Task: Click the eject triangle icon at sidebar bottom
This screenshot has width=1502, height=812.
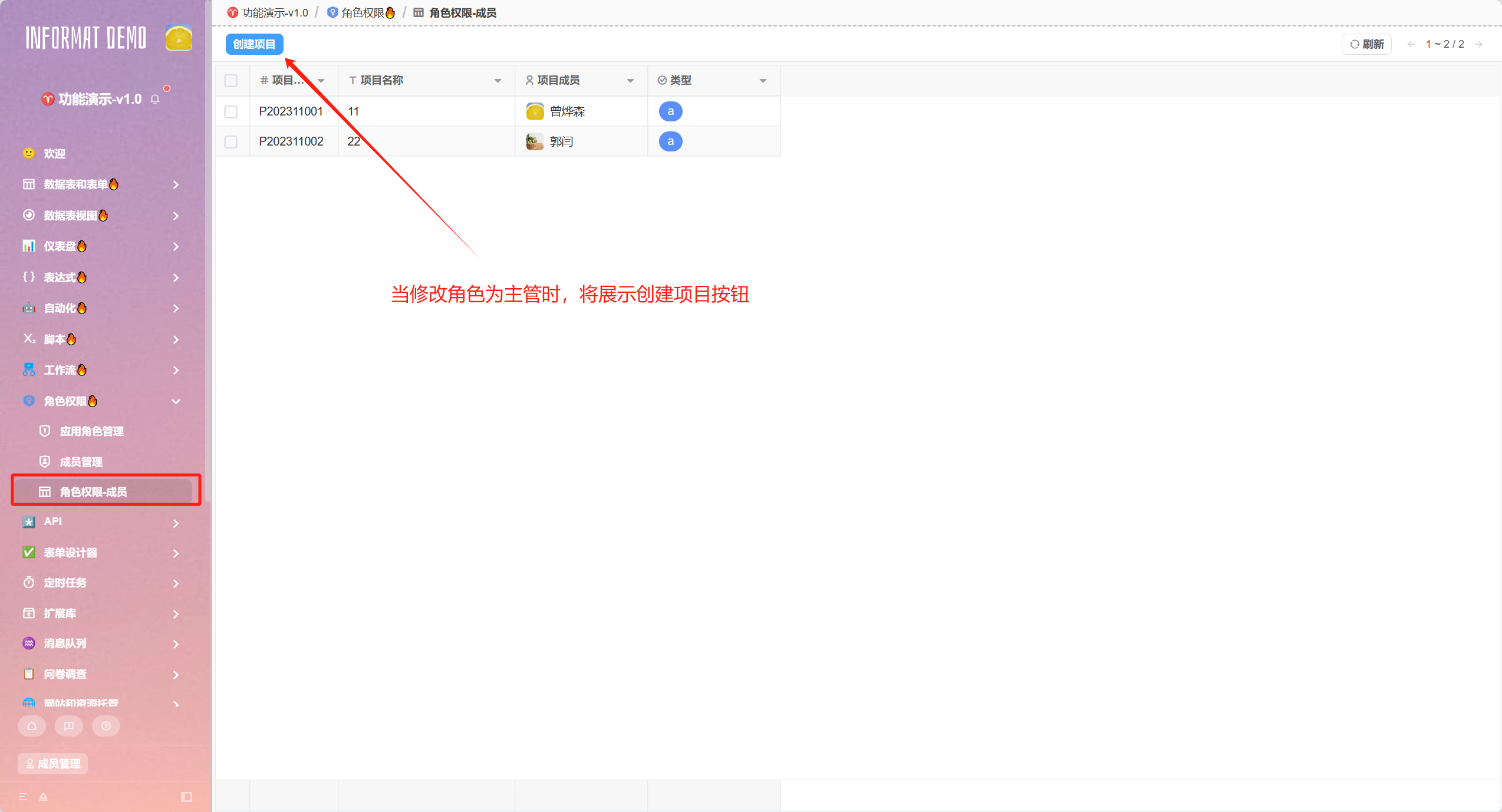Action: pyautogui.click(x=43, y=797)
